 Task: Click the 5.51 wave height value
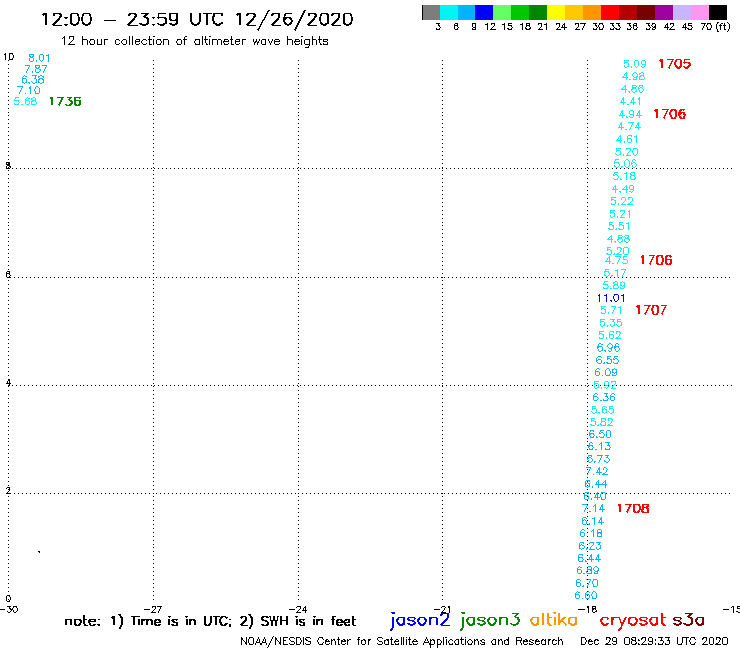(x=619, y=226)
